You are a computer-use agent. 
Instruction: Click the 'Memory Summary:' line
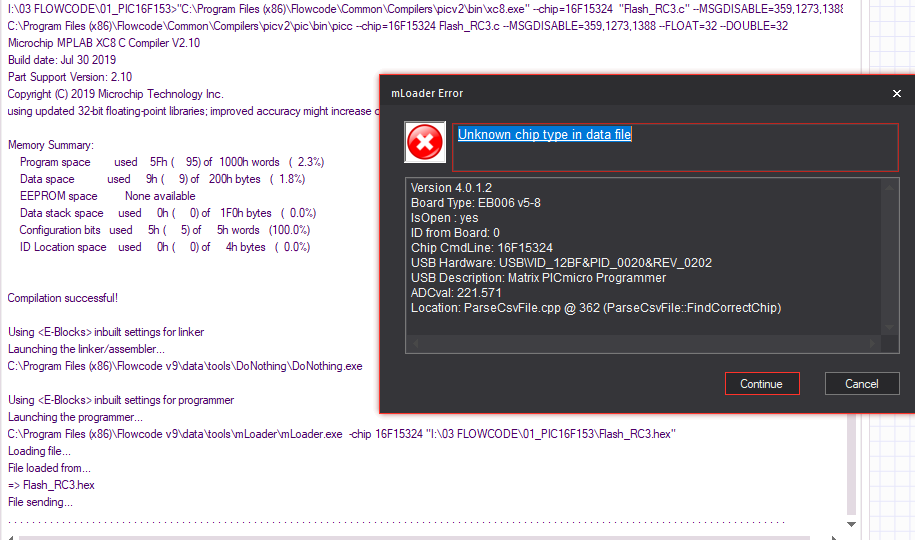tap(51, 145)
